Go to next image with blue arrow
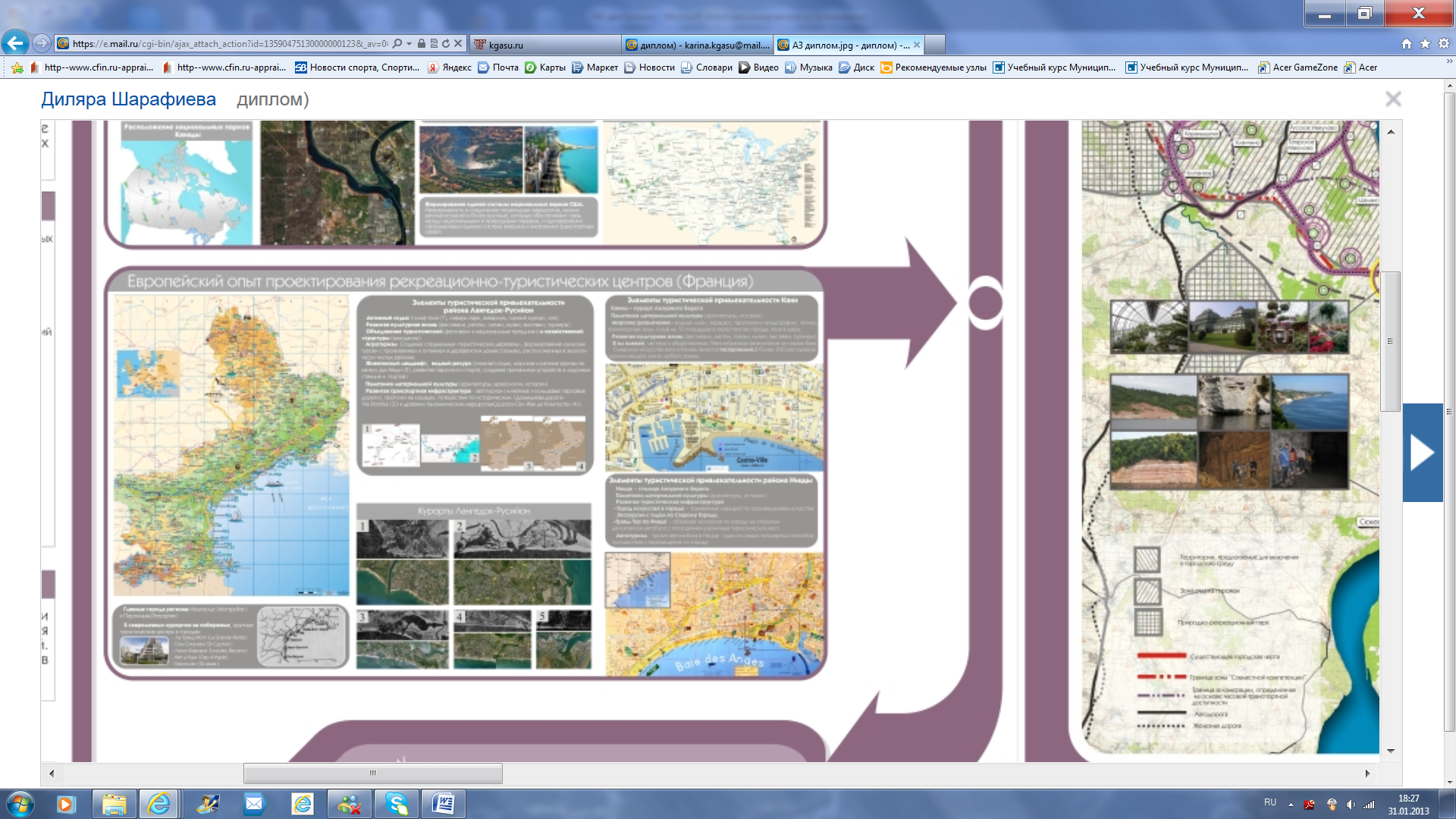1456x819 pixels. [x=1423, y=453]
